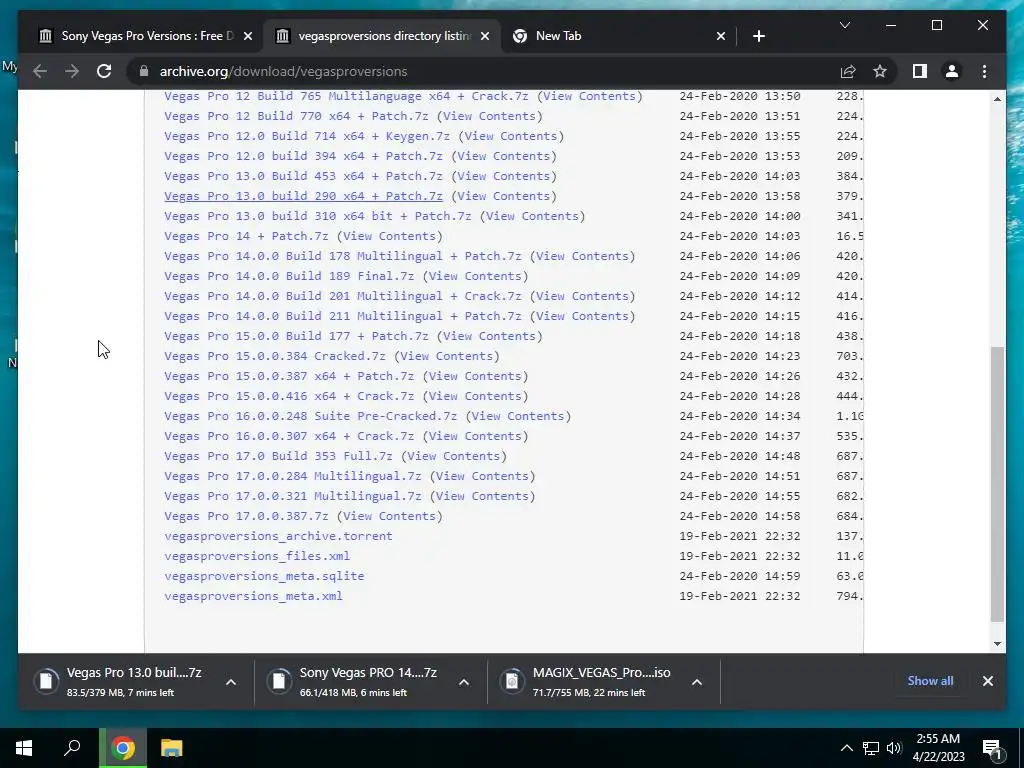The image size is (1024, 768).
Task: Open Vegas Pro 17.0.0.284 Multilingual.7z
Action: click(293, 476)
